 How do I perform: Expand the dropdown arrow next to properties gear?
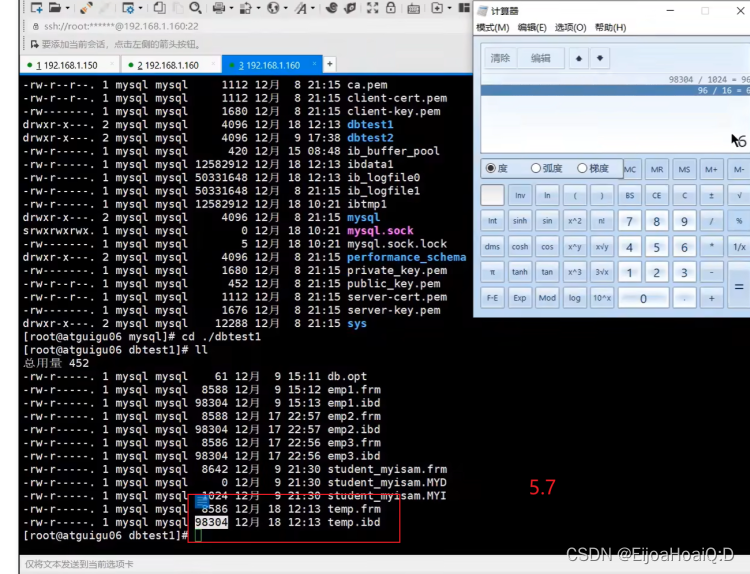coord(140,8)
